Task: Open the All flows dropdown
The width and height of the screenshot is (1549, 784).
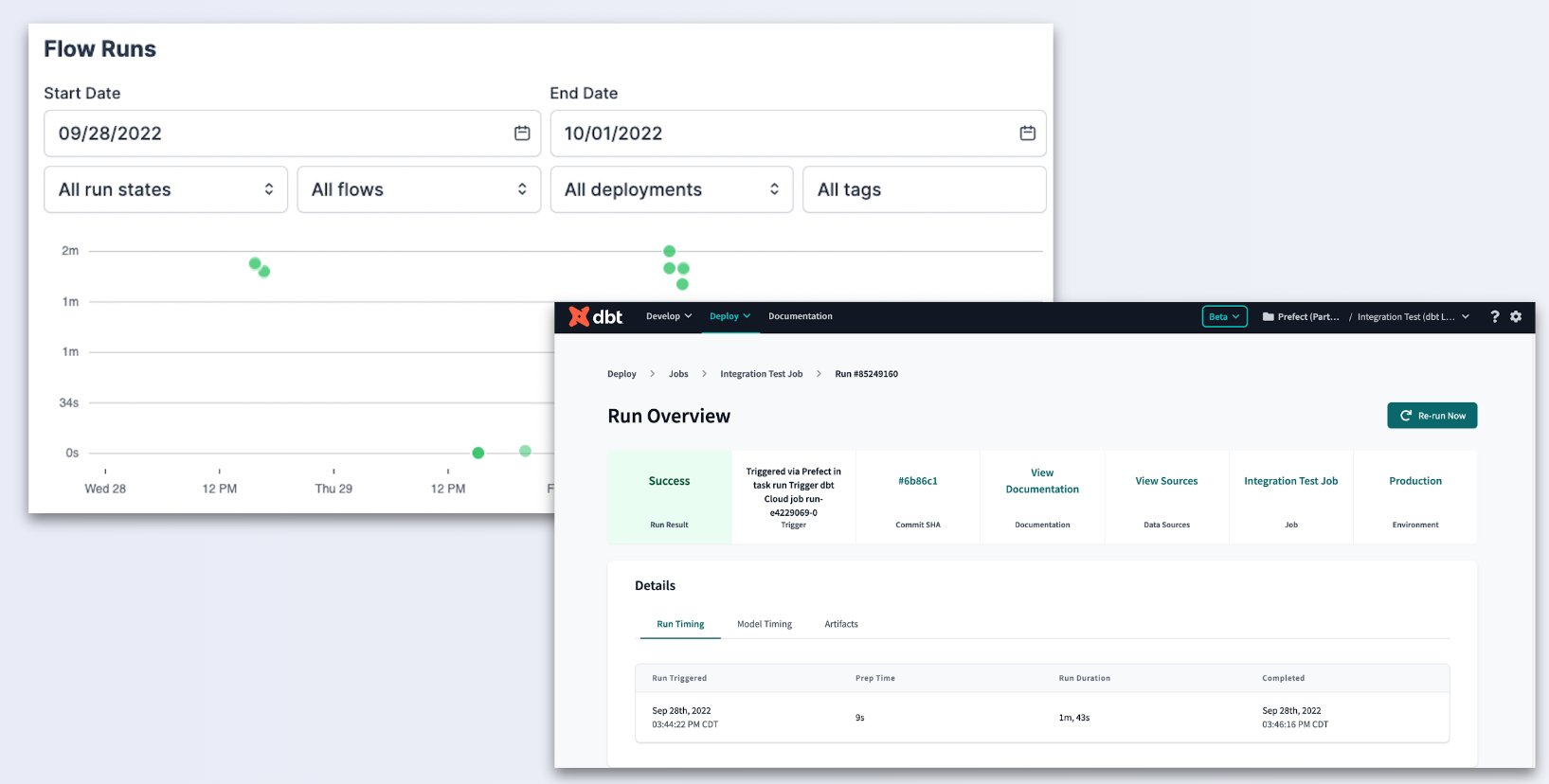Action: click(419, 189)
